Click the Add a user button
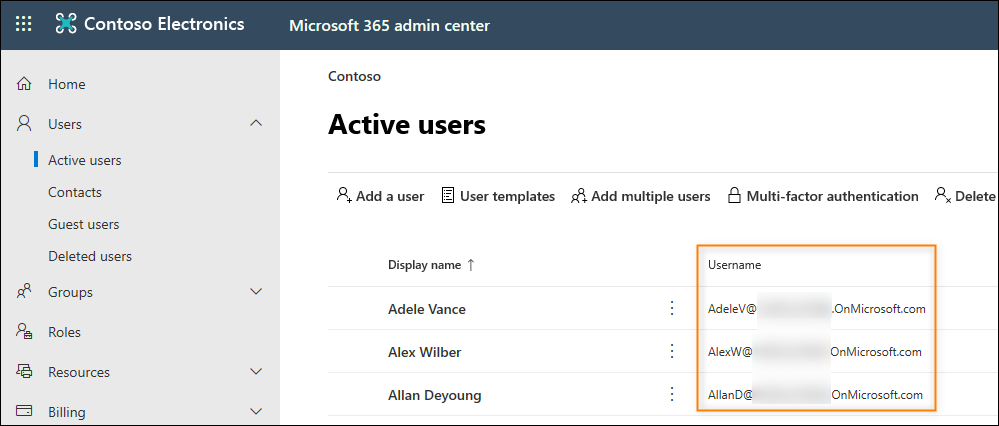999x426 pixels. point(380,196)
